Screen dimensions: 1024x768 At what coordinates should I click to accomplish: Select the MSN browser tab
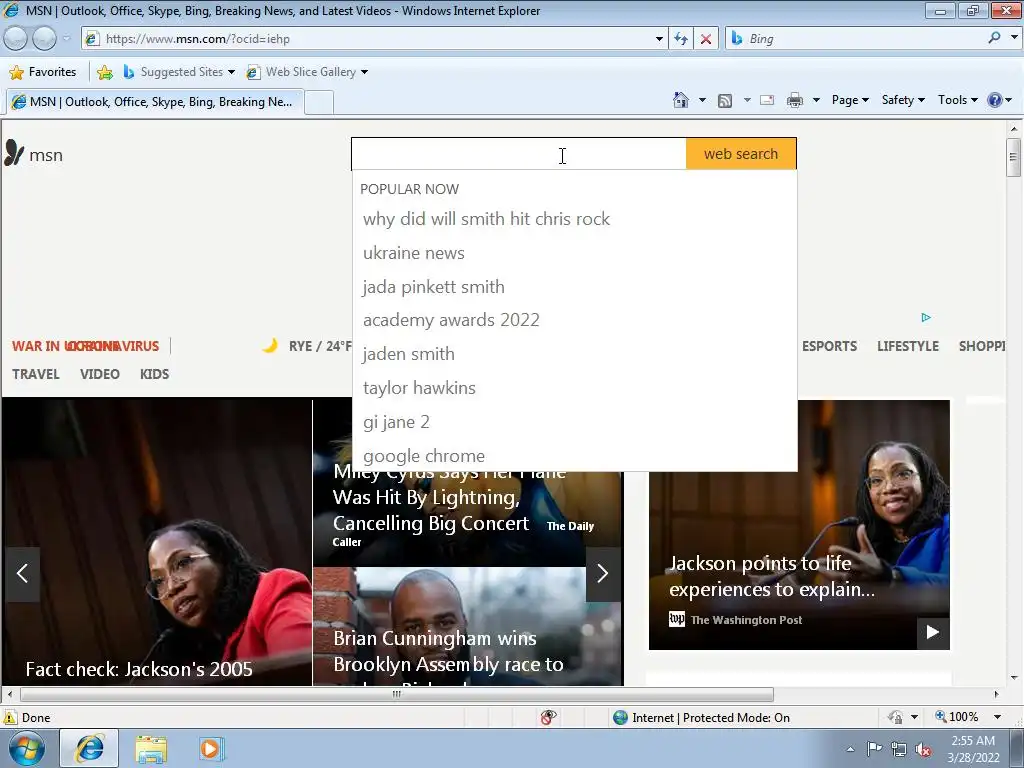[x=155, y=102]
